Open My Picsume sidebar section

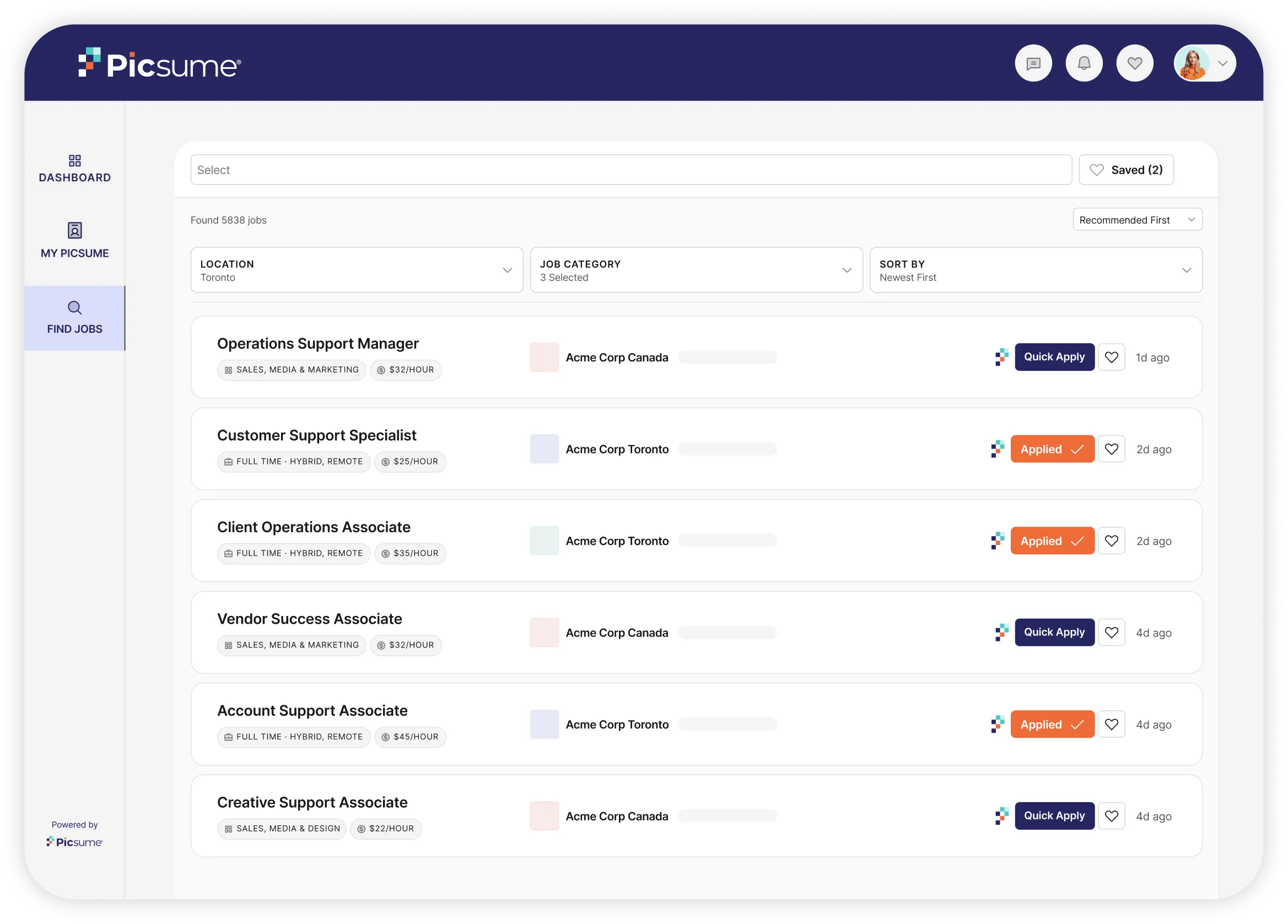(74, 240)
